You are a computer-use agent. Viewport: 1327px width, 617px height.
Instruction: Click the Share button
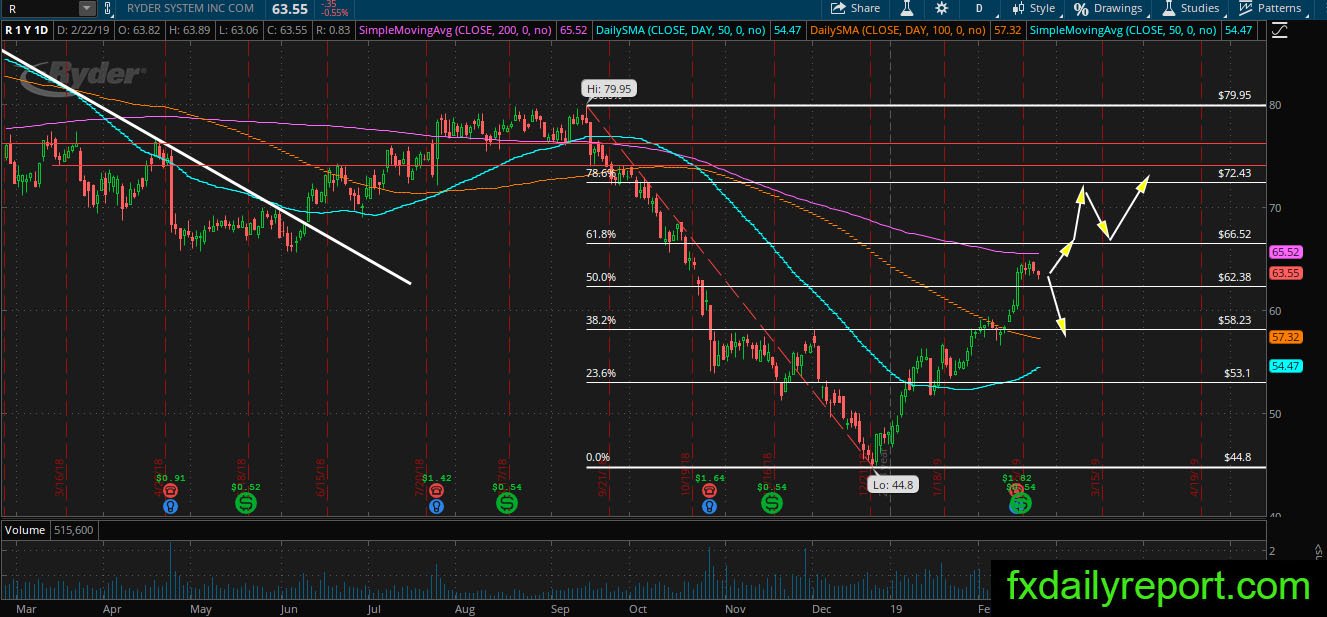[856, 8]
